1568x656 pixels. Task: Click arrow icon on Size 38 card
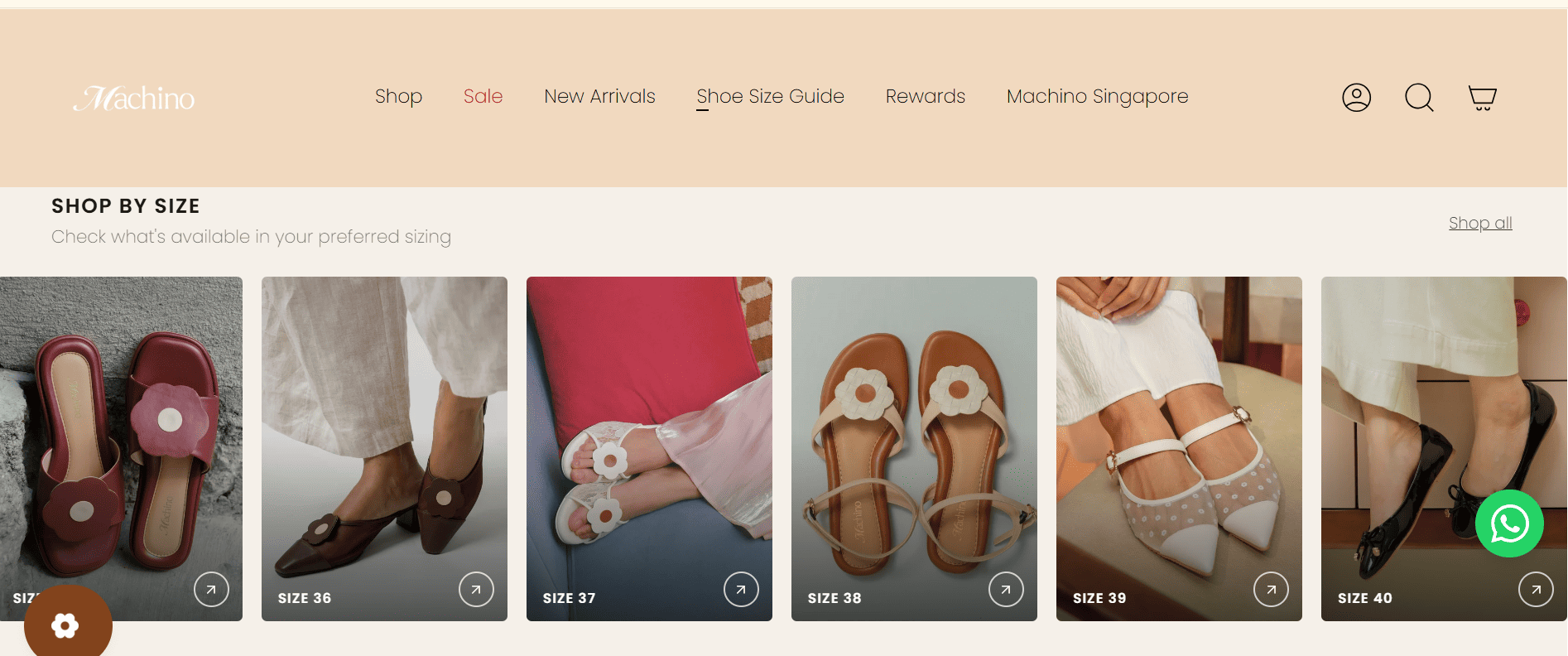1006,590
